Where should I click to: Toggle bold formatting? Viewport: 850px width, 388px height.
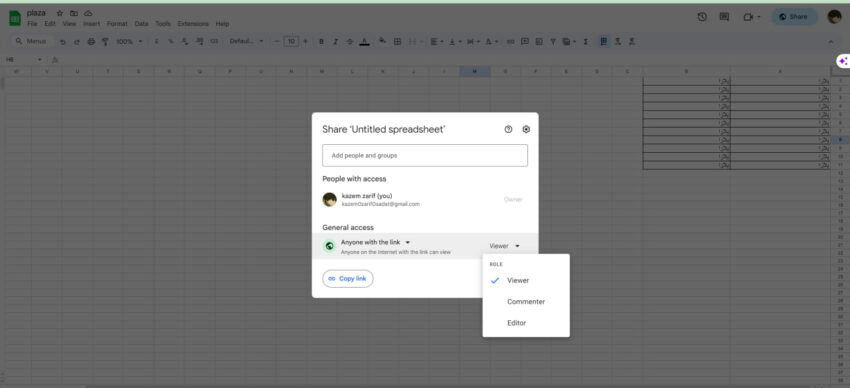pyautogui.click(x=321, y=42)
